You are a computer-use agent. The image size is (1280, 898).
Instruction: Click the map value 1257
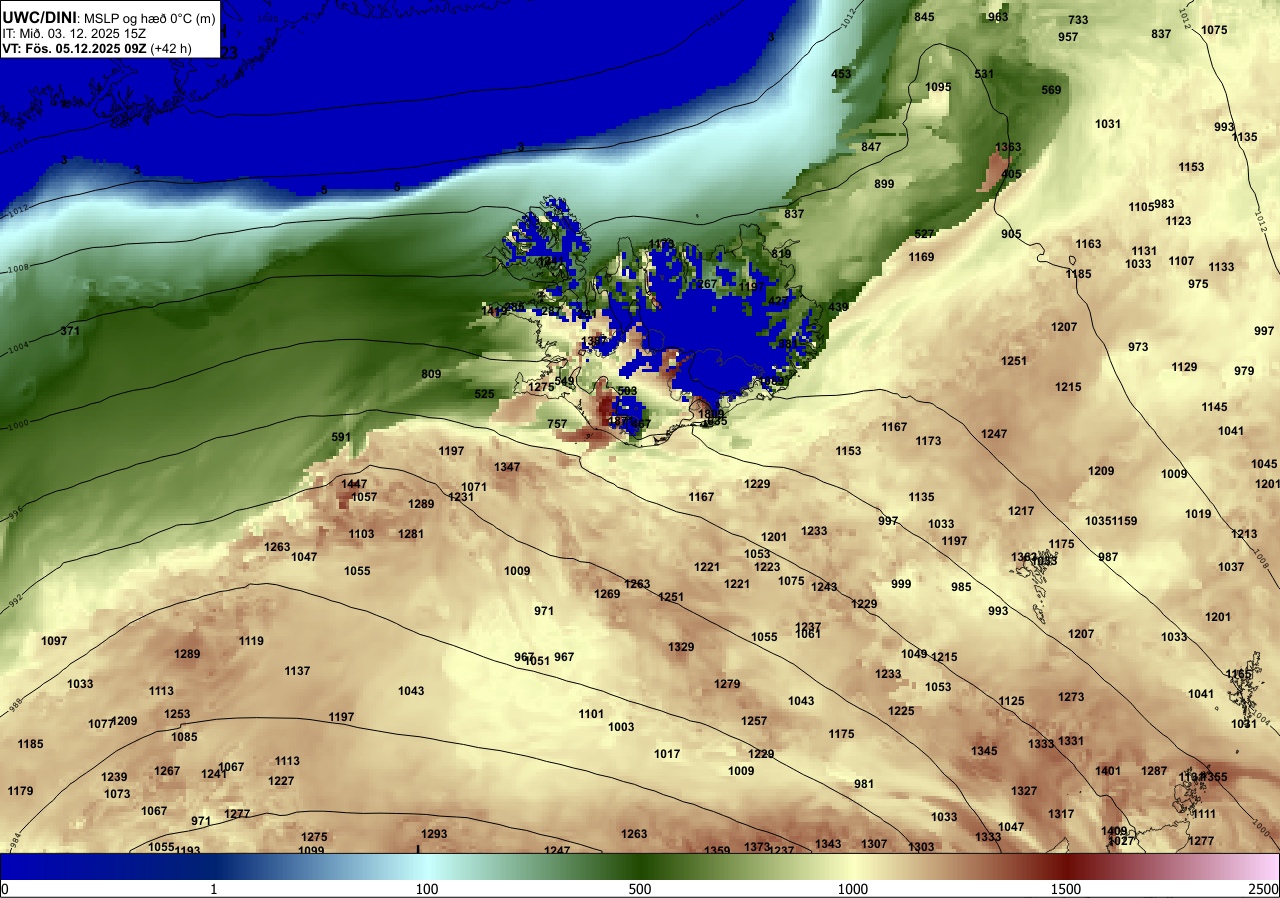click(754, 721)
